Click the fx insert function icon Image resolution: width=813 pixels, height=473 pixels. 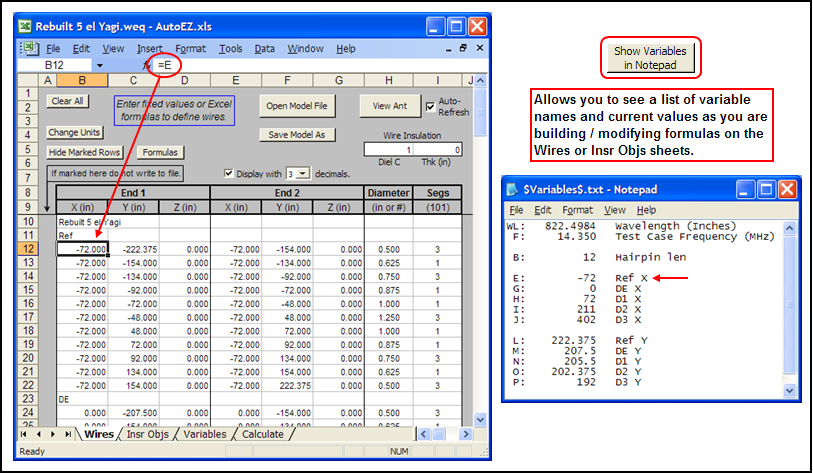coord(146,65)
